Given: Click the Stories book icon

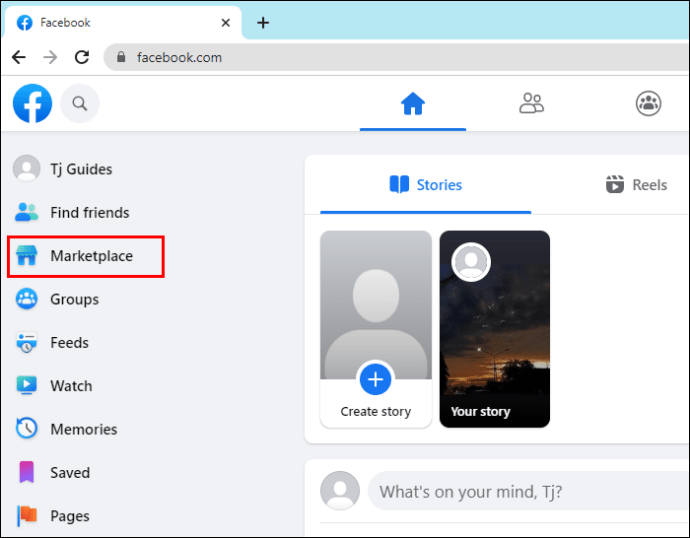Looking at the screenshot, I should point(399,184).
